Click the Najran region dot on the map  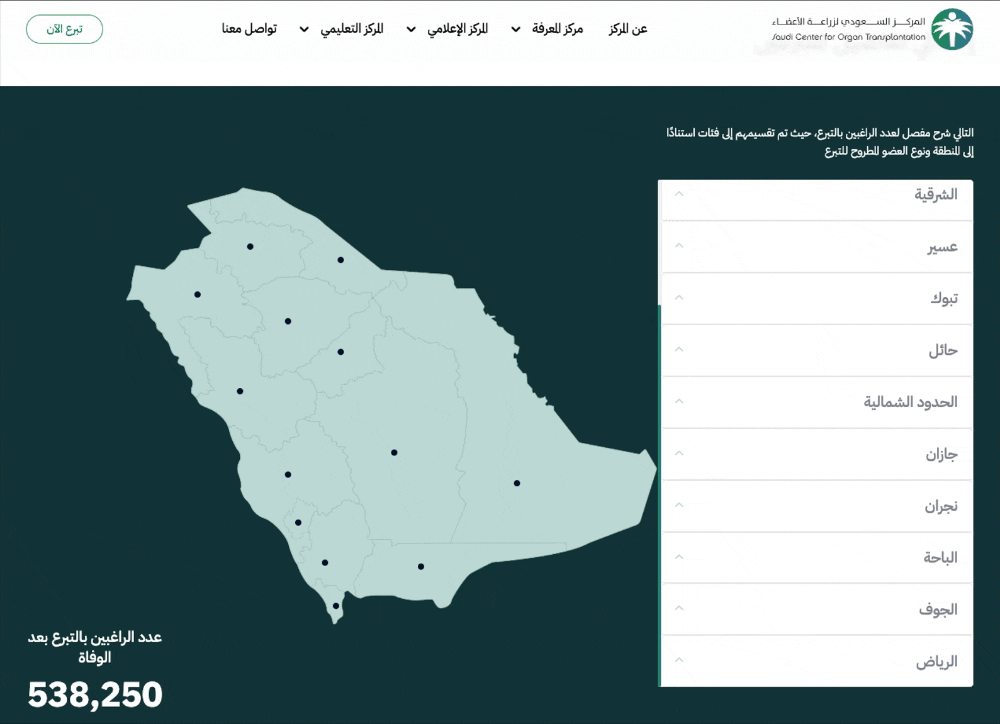421,566
